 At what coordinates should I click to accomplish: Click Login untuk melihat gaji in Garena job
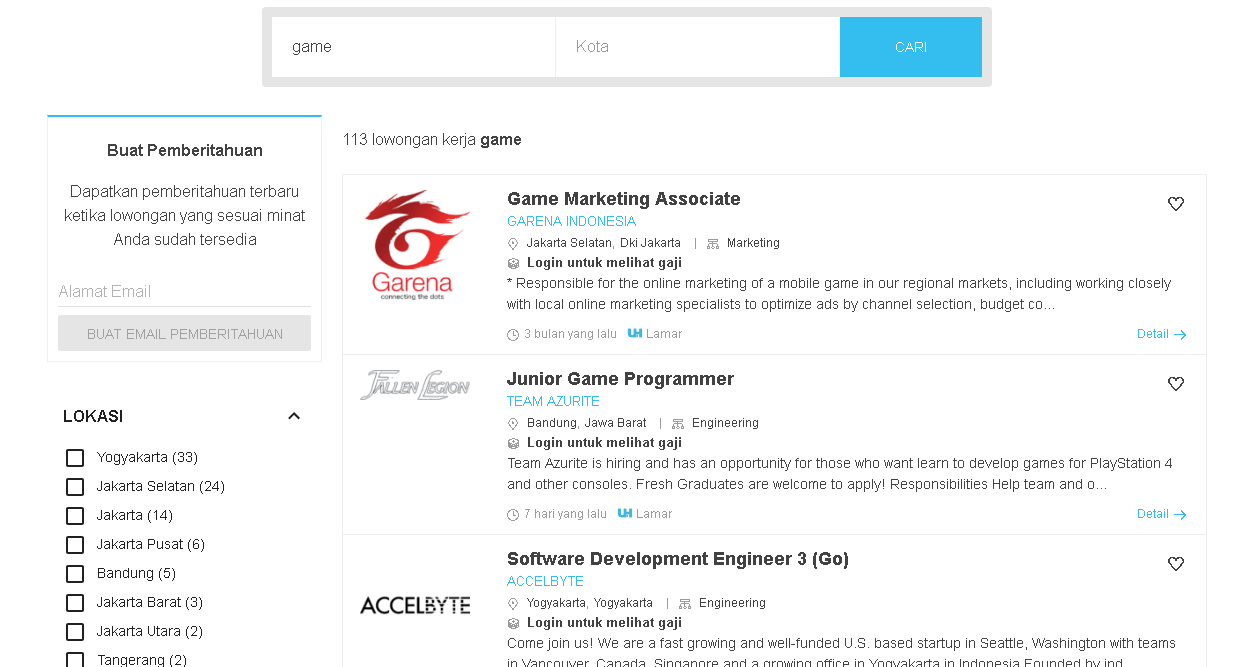click(604, 263)
